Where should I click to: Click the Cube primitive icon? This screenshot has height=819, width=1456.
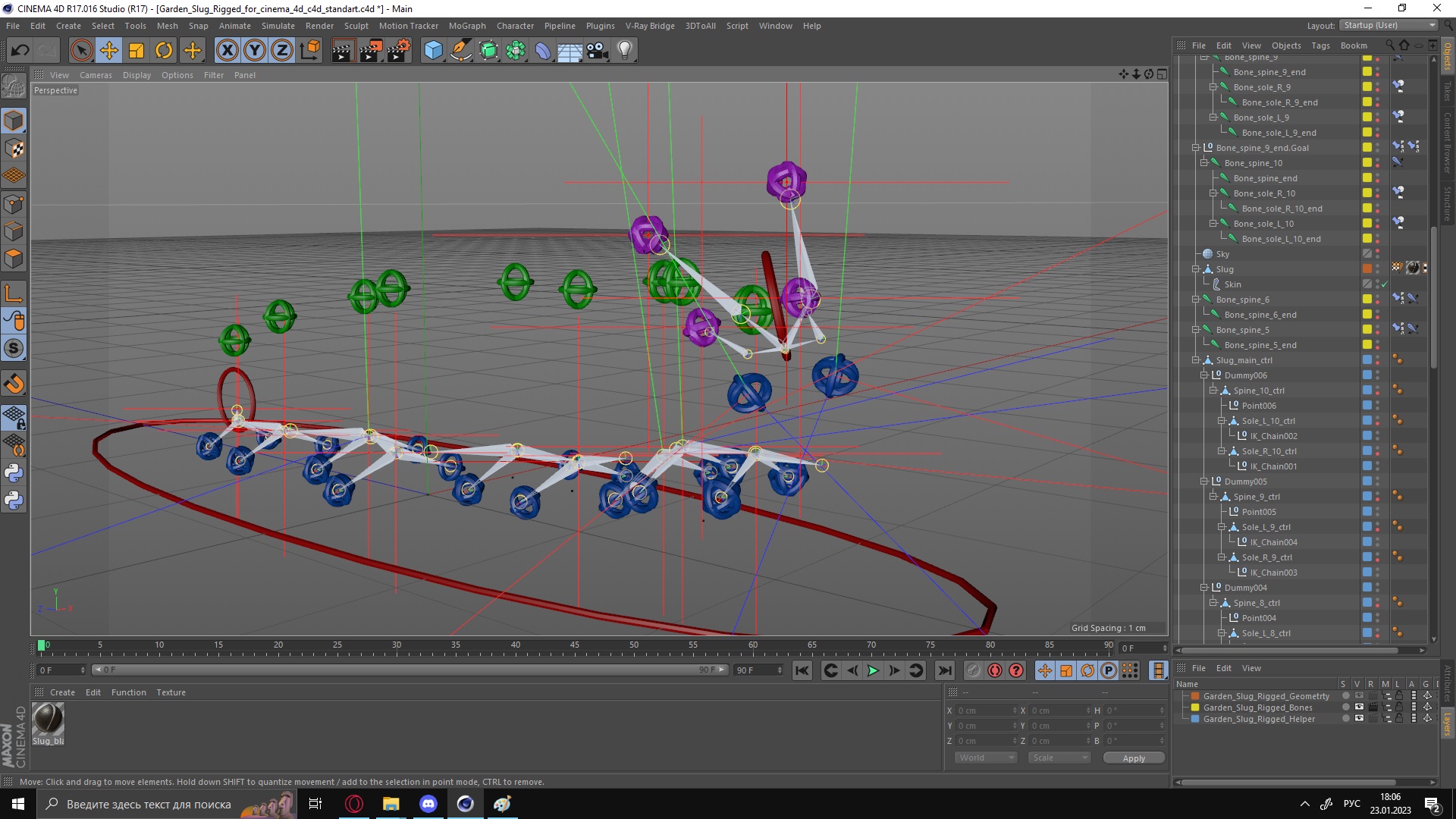[433, 51]
